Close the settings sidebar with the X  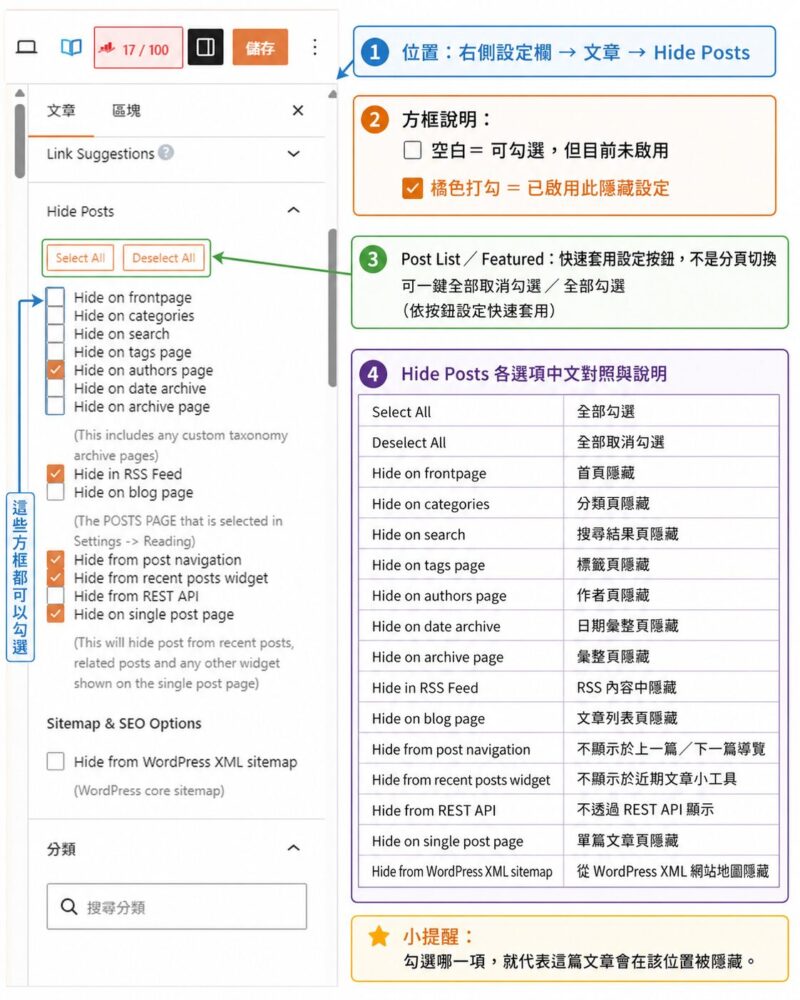pyautogui.click(x=298, y=110)
